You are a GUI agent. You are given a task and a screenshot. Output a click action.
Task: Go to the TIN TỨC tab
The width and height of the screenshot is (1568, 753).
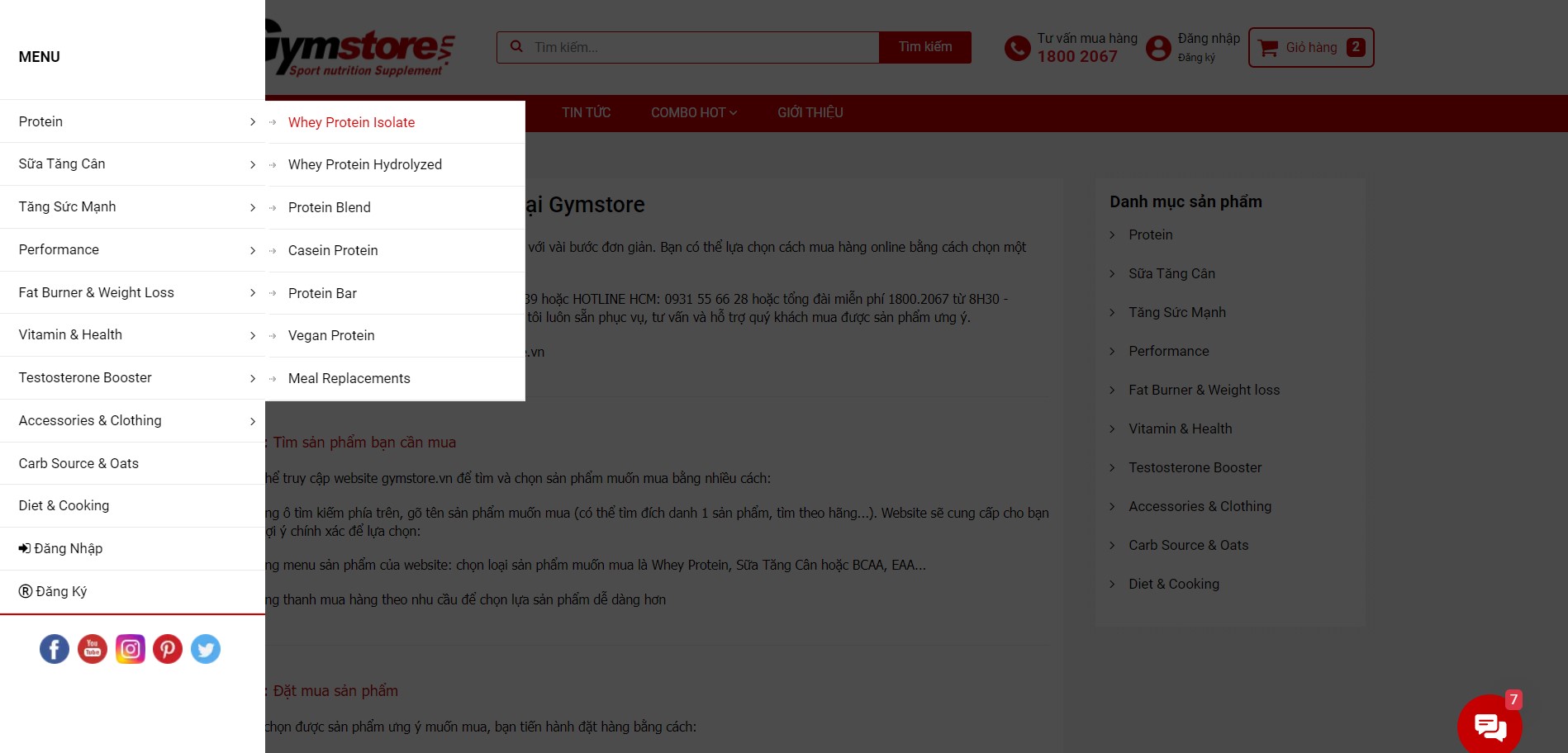[x=587, y=113]
